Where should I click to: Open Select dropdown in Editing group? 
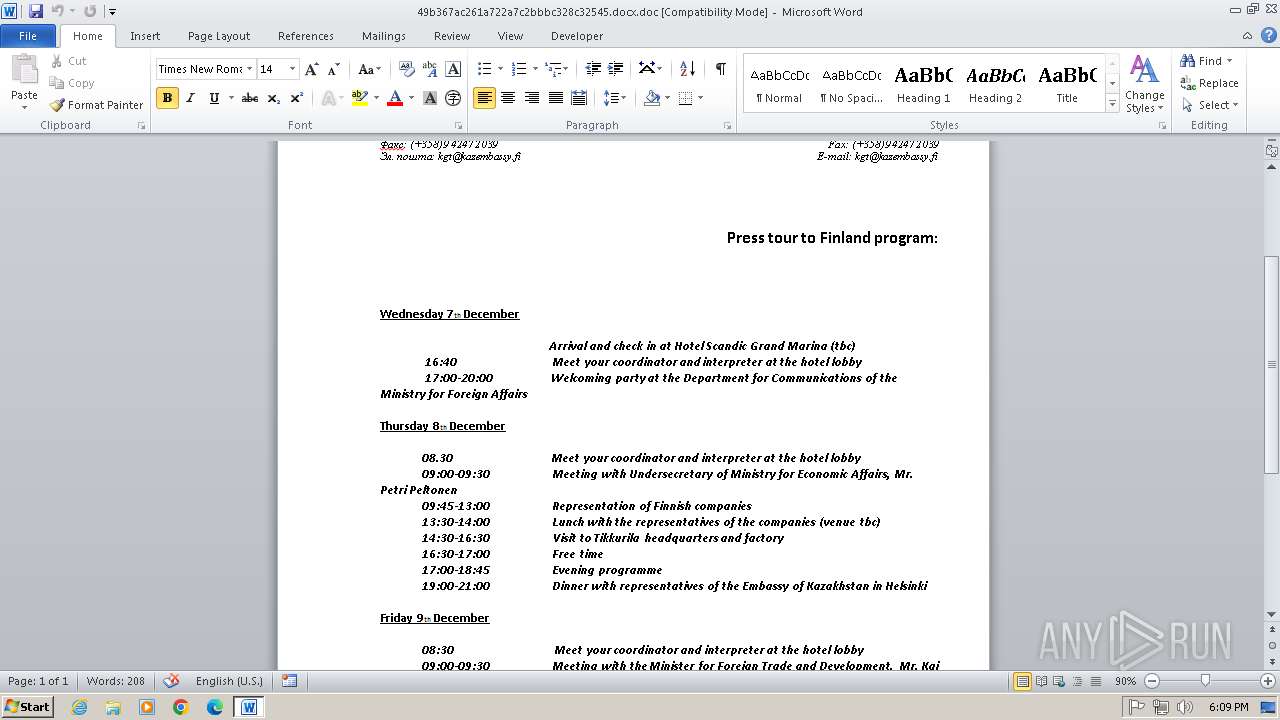[x=1210, y=105]
